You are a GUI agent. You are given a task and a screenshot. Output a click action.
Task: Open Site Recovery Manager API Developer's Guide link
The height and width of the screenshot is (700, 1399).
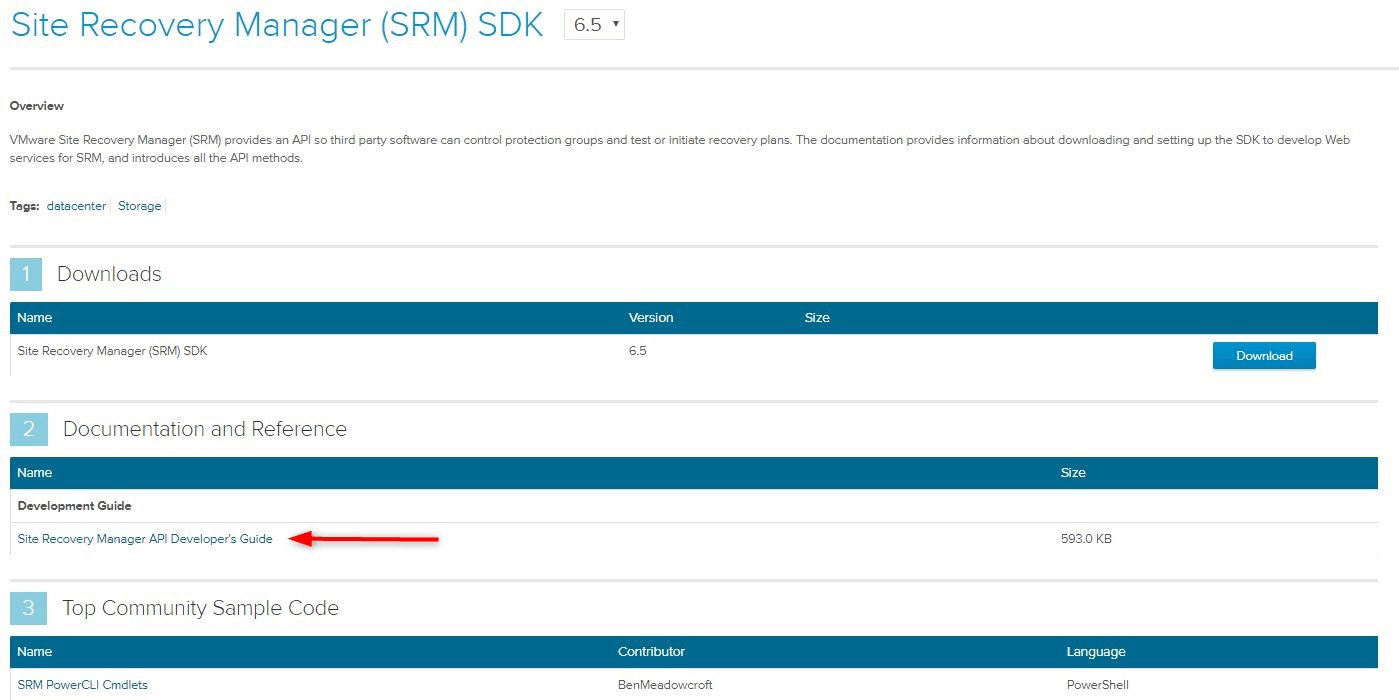click(x=145, y=539)
